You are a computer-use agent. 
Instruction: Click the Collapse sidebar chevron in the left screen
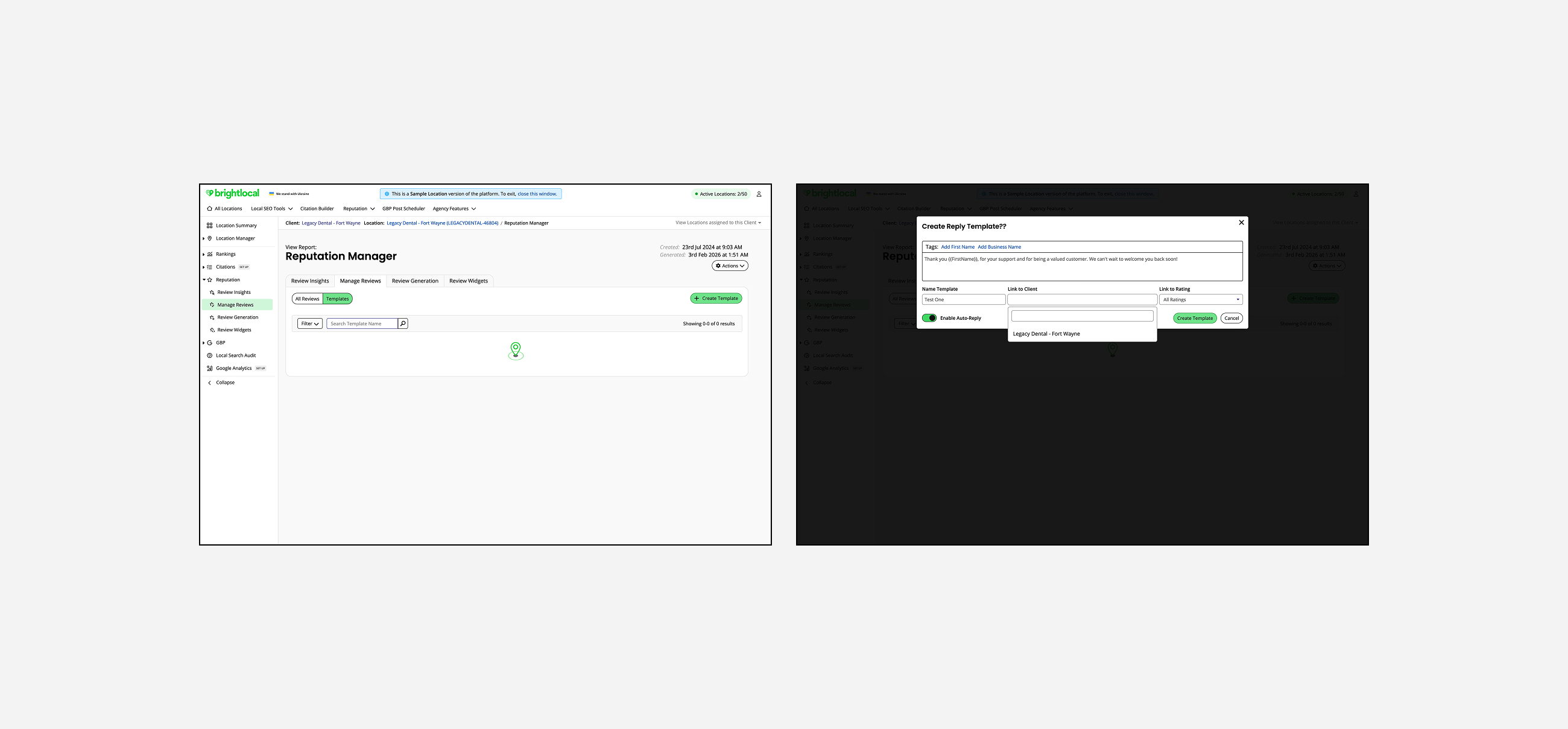[209, 383]
